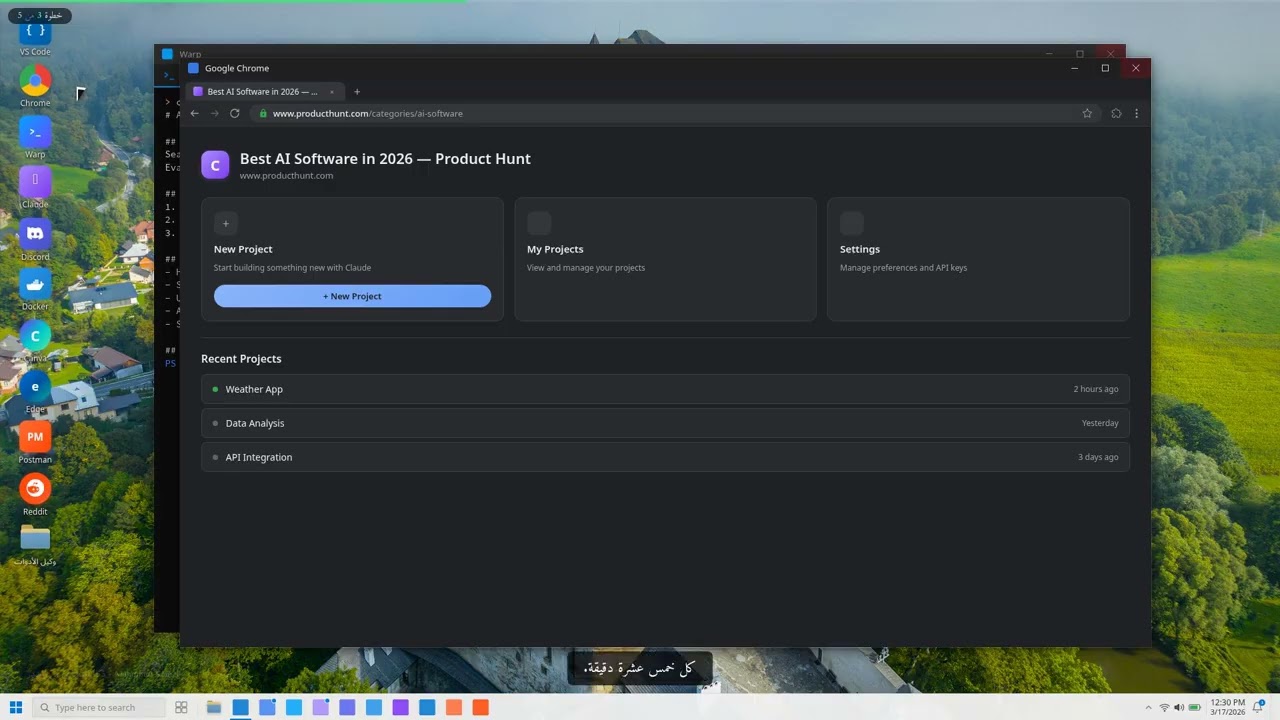Open Chrome's three-dot menu
This screenshot has height=720, width=1280.
click(1136, 113)
